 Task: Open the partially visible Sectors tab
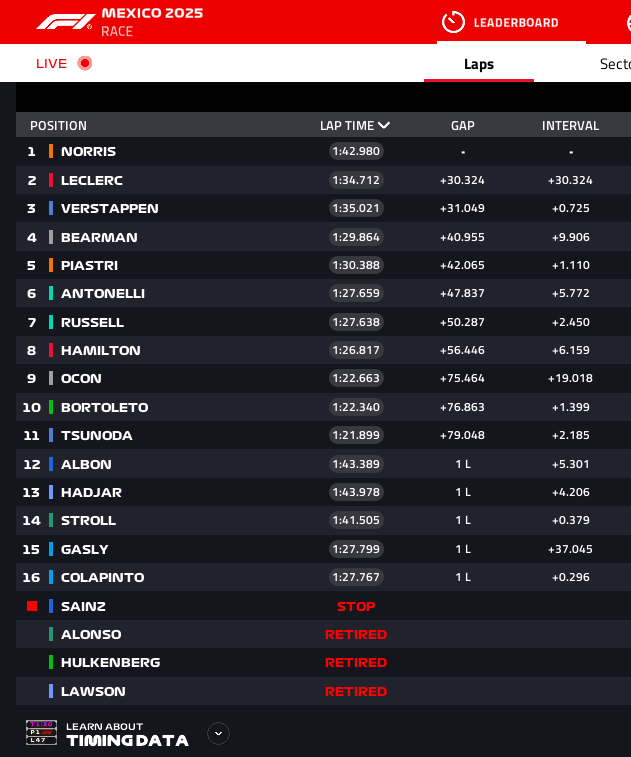pos(614,64)
